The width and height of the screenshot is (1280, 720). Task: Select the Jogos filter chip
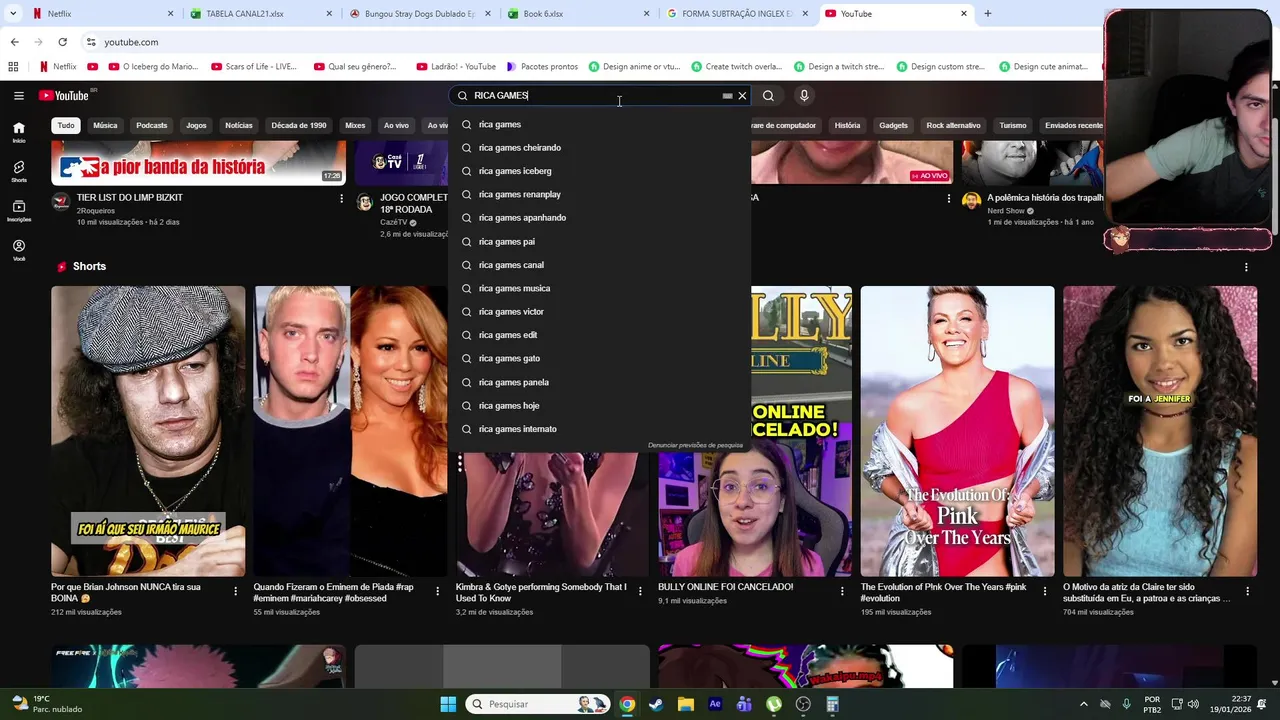pos(196,125)
